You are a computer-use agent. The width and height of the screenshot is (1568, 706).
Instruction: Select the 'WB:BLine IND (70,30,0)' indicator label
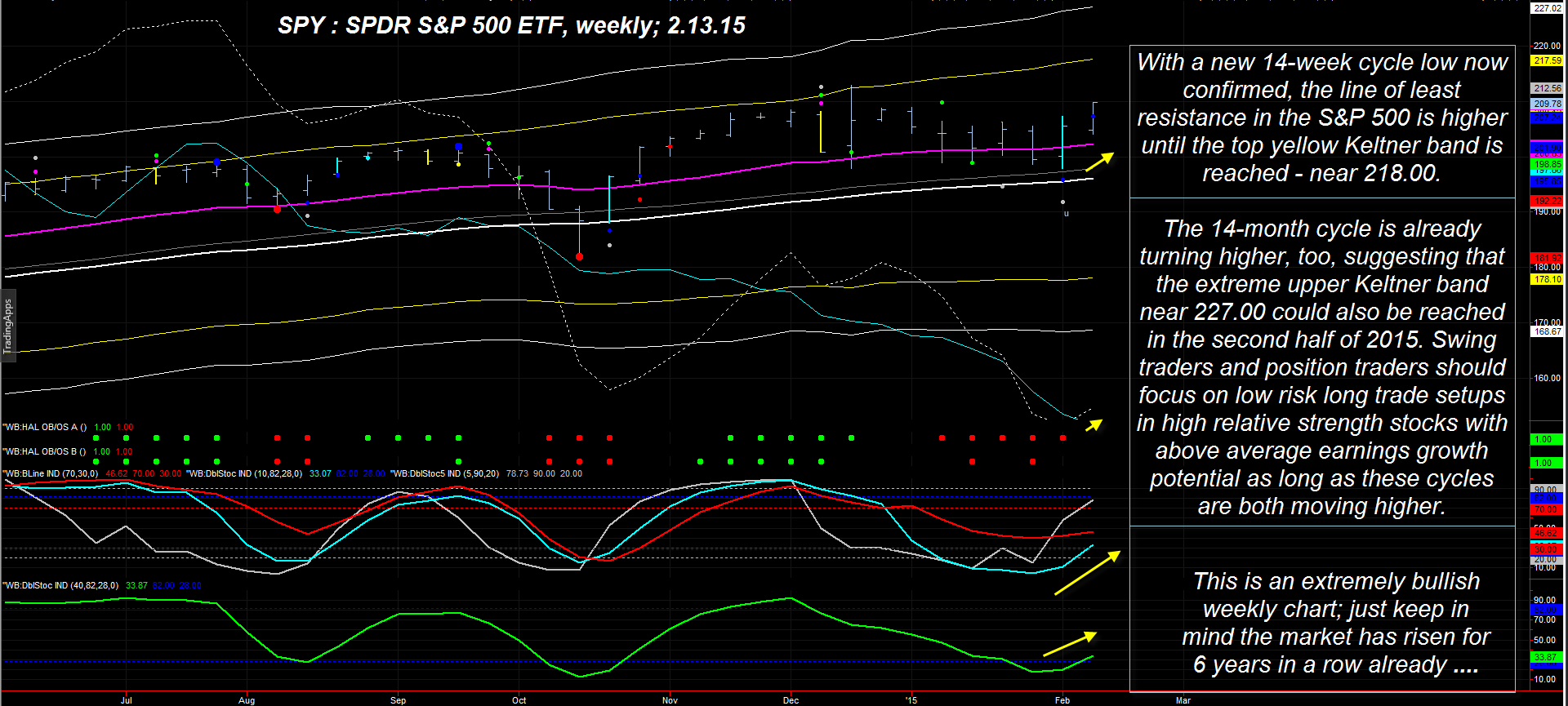pyautogui.click(x=51, y=473)
